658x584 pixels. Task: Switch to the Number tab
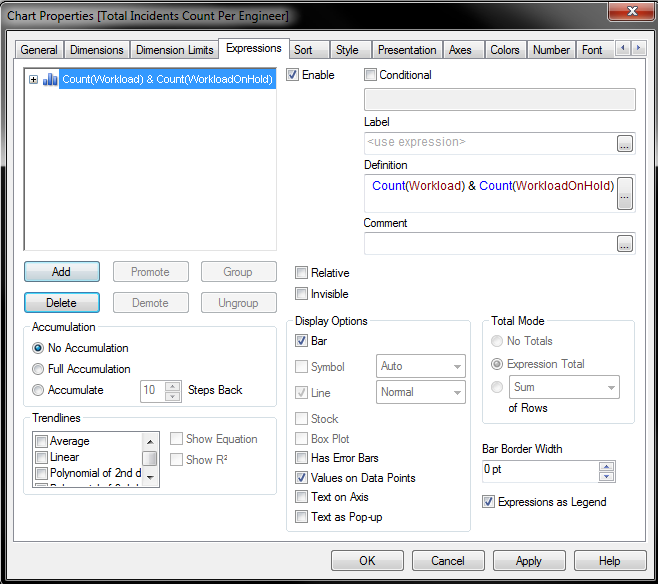pyautogui.click(x=551, y=50)
